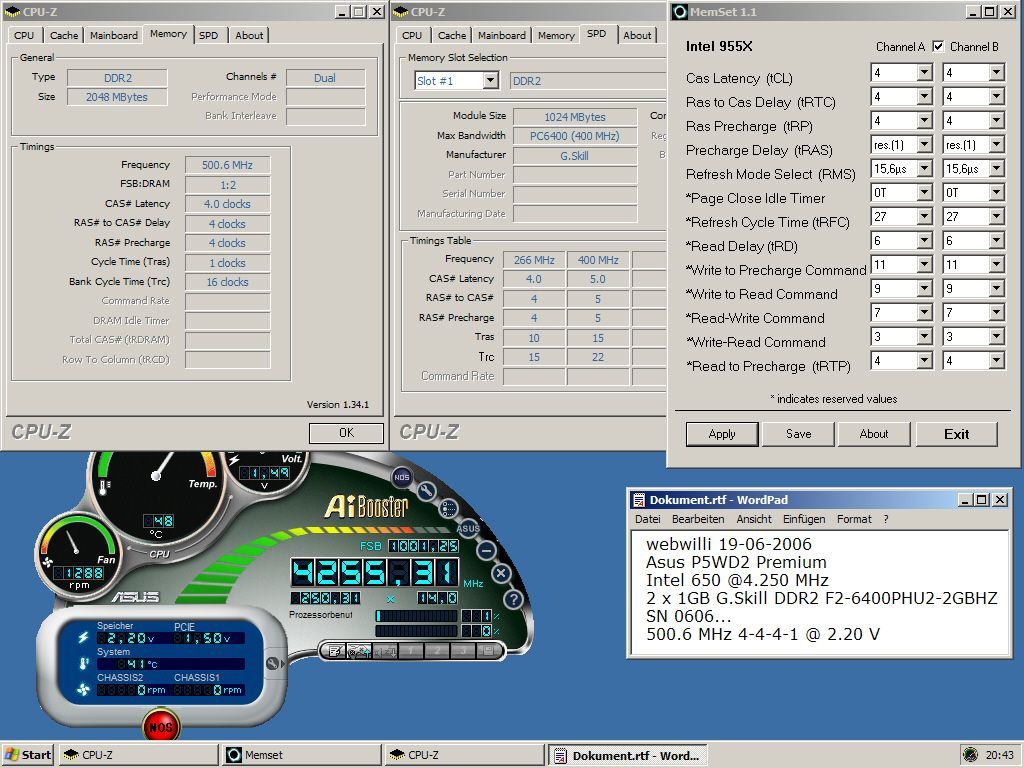The height and width of the screenshot is (768, 1024).
Task: Switch to Cache tab in left CPU-Z window
Action: 64,35
